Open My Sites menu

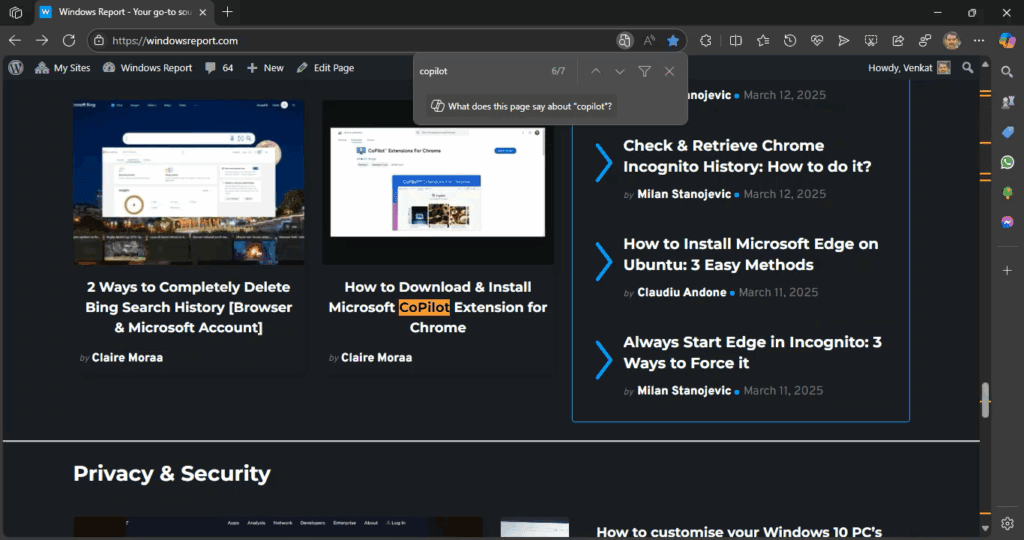tap(63, 67)
